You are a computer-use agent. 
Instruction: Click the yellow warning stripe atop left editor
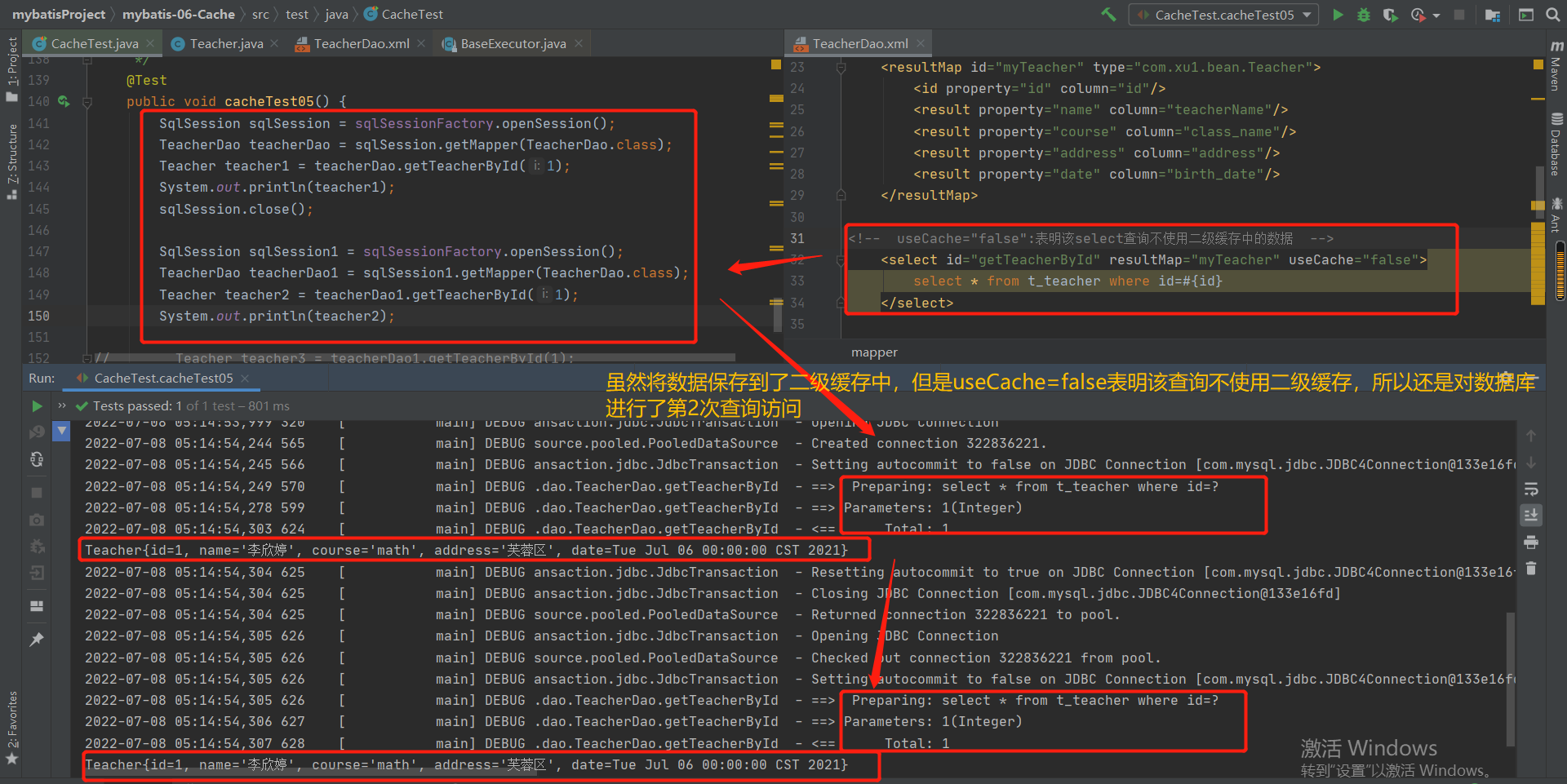tap(776, 64)
